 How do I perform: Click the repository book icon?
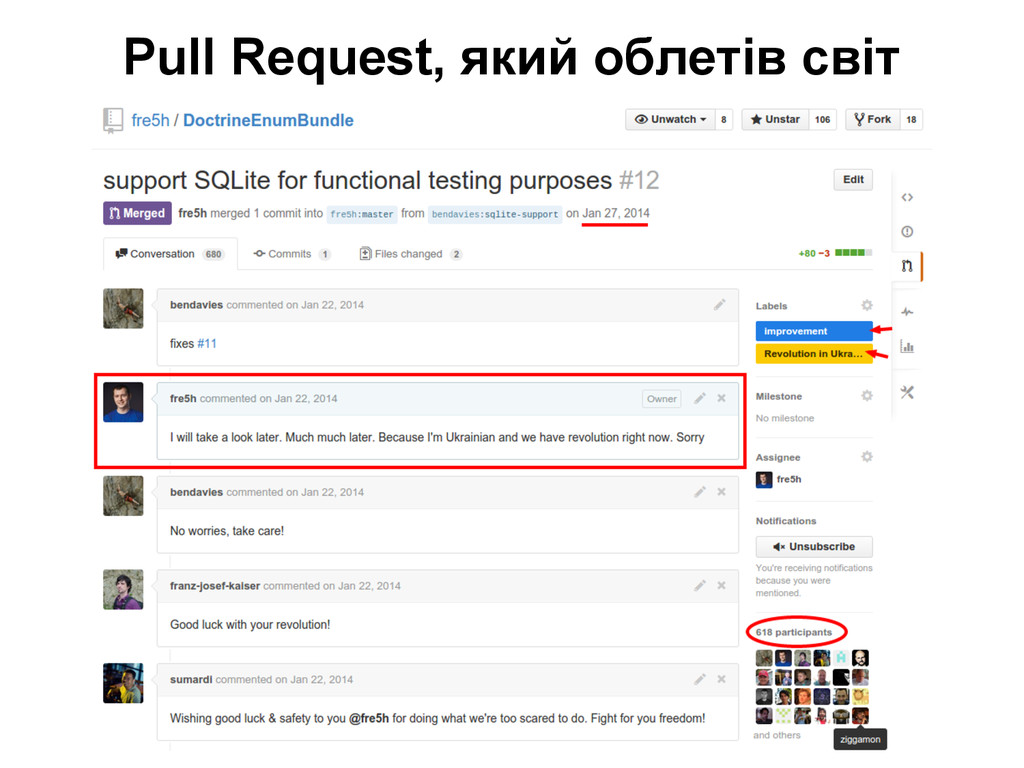113,121
